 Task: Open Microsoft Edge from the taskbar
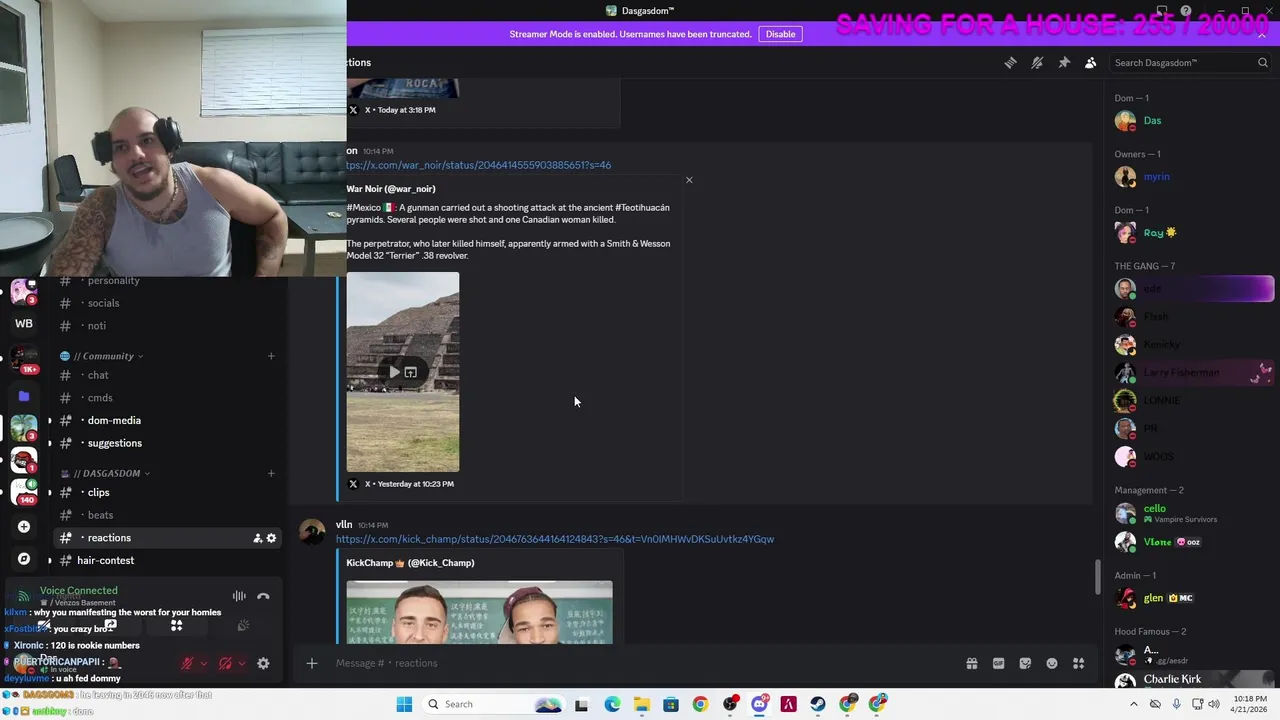tap(611, 704)
